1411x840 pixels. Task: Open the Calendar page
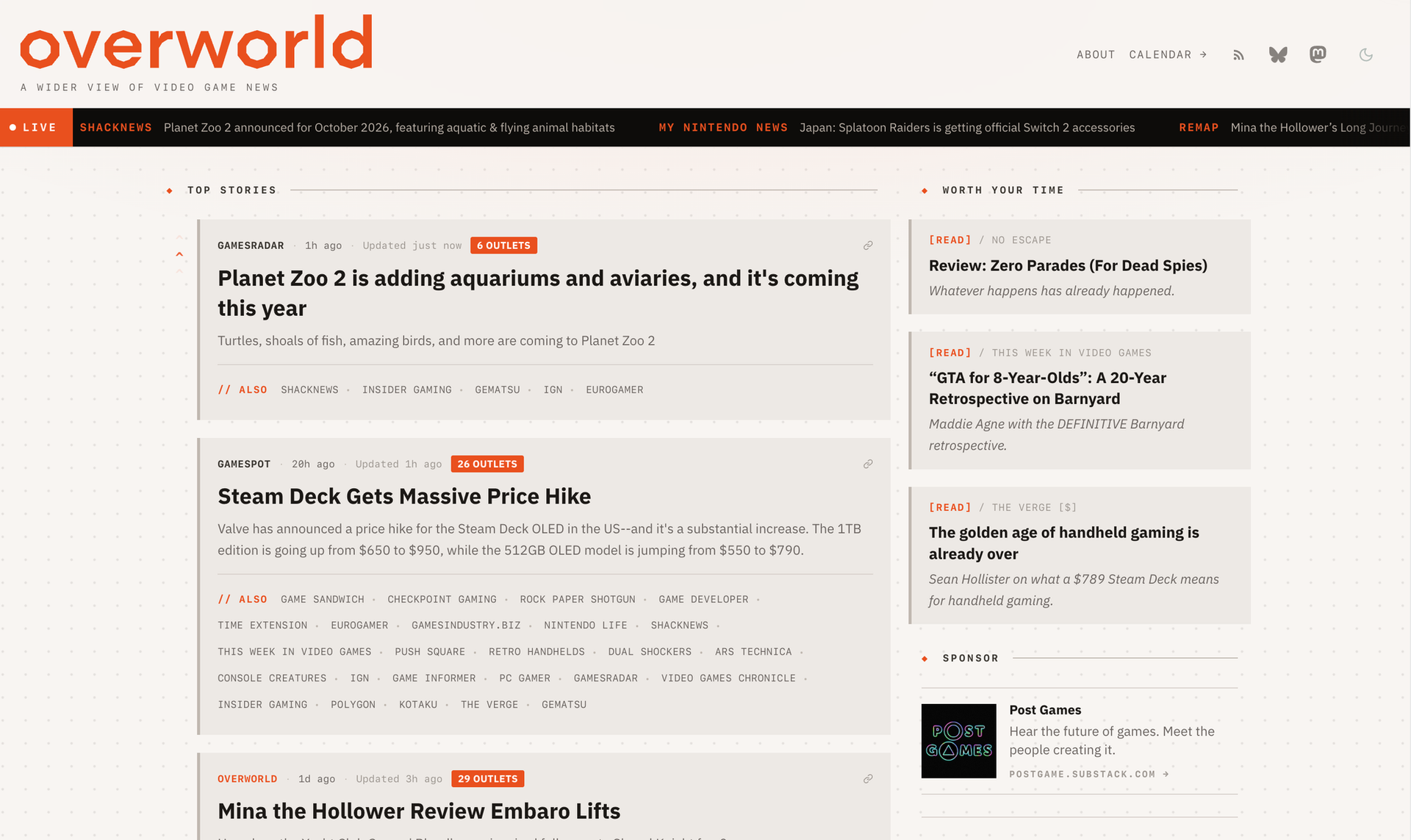pos(1168,54)
